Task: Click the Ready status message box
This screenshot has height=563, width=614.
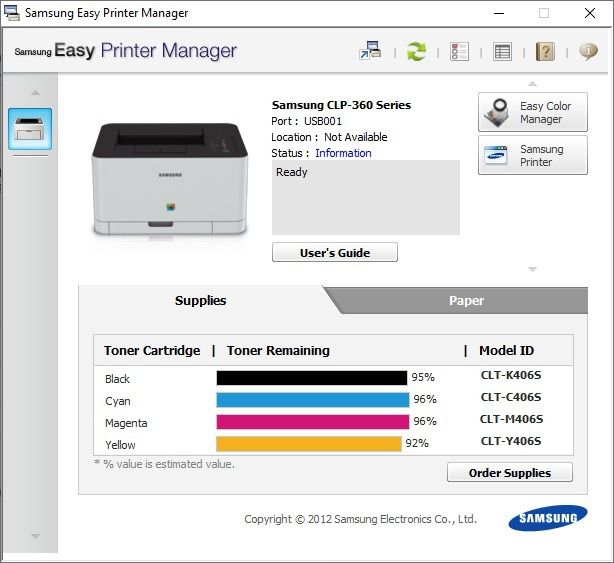Action: (366, 197)
